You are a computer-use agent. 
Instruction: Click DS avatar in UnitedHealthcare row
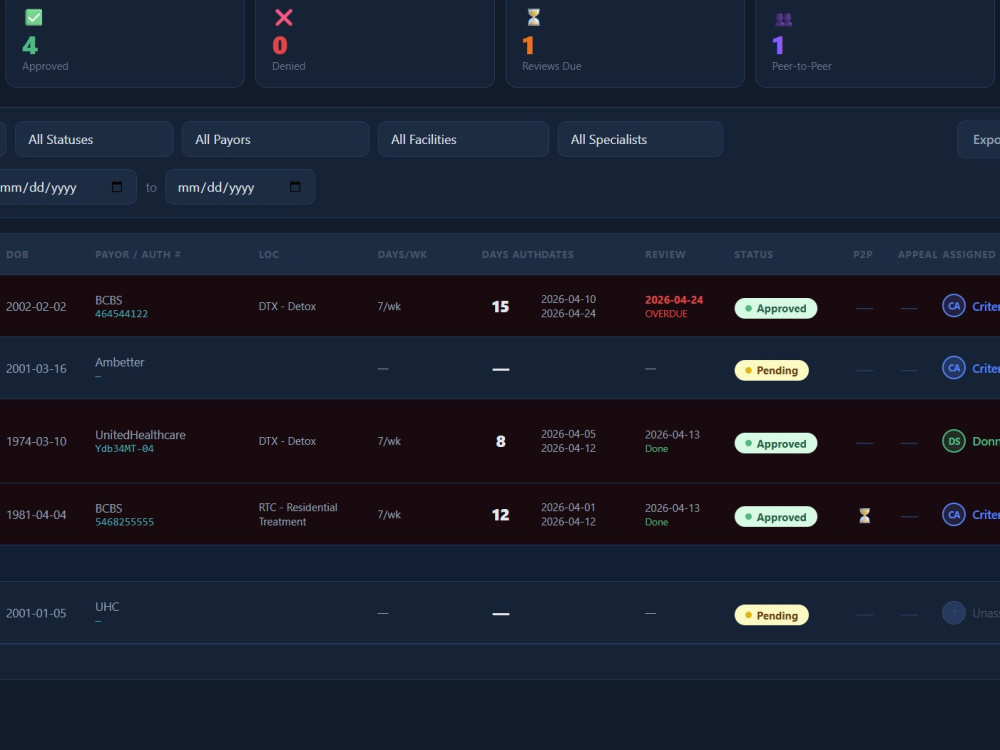[953, 441]
